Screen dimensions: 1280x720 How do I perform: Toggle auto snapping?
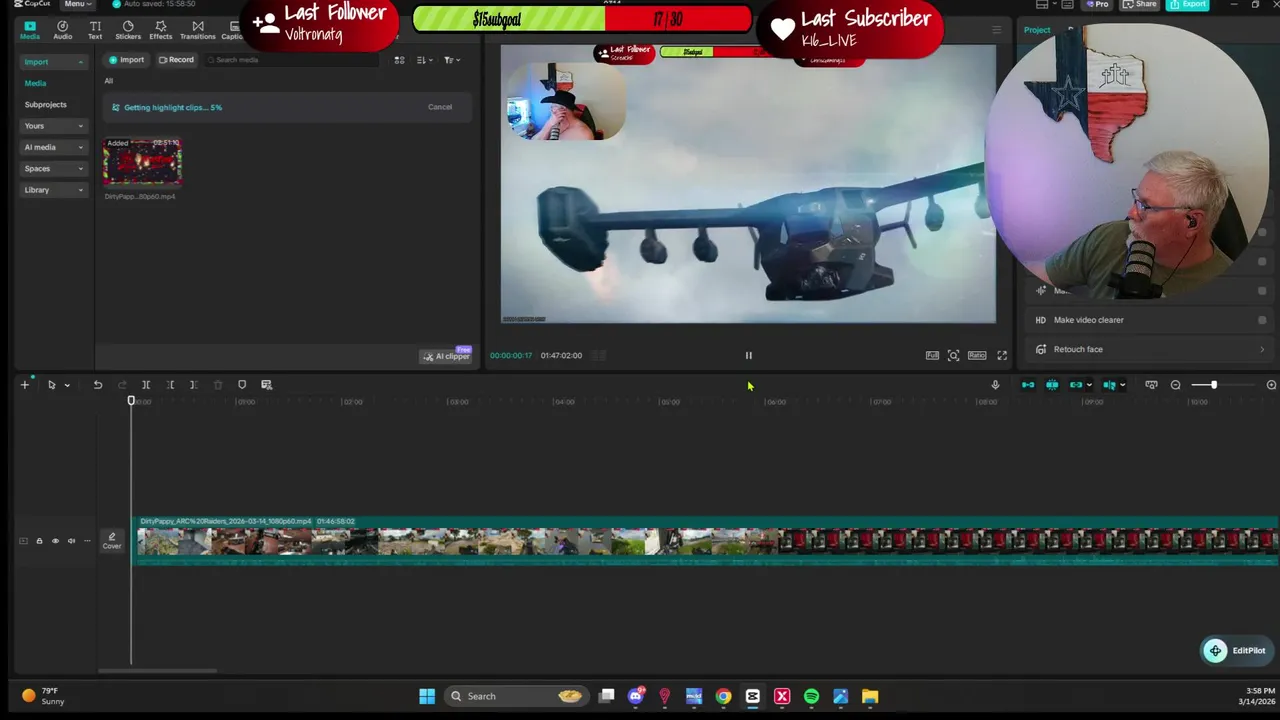(1052, 385)
